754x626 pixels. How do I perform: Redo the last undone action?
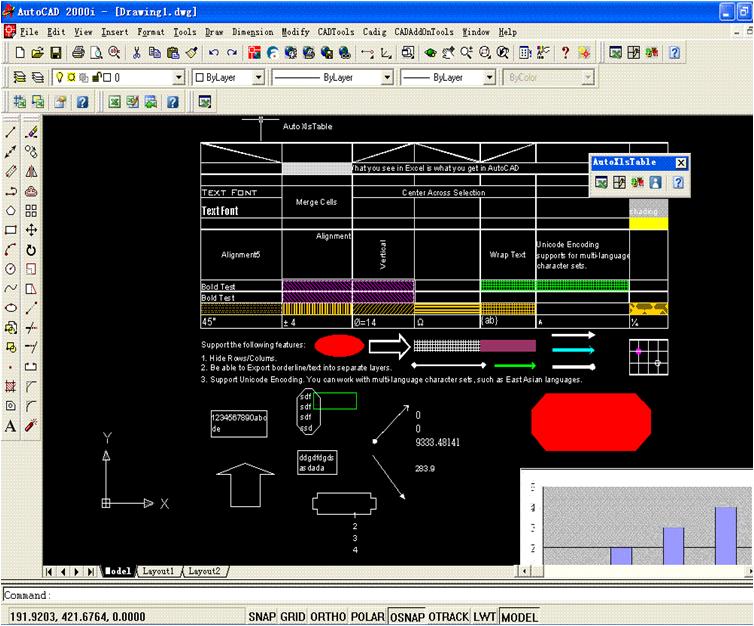point(232,52)
